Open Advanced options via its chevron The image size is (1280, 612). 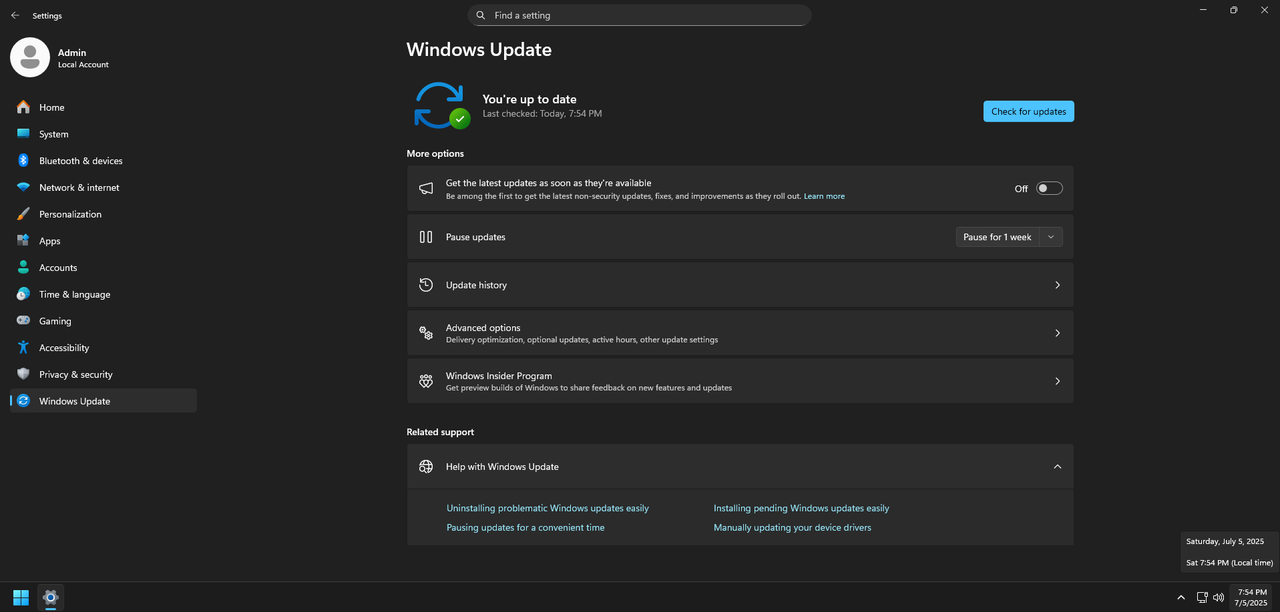(1057, 333)
